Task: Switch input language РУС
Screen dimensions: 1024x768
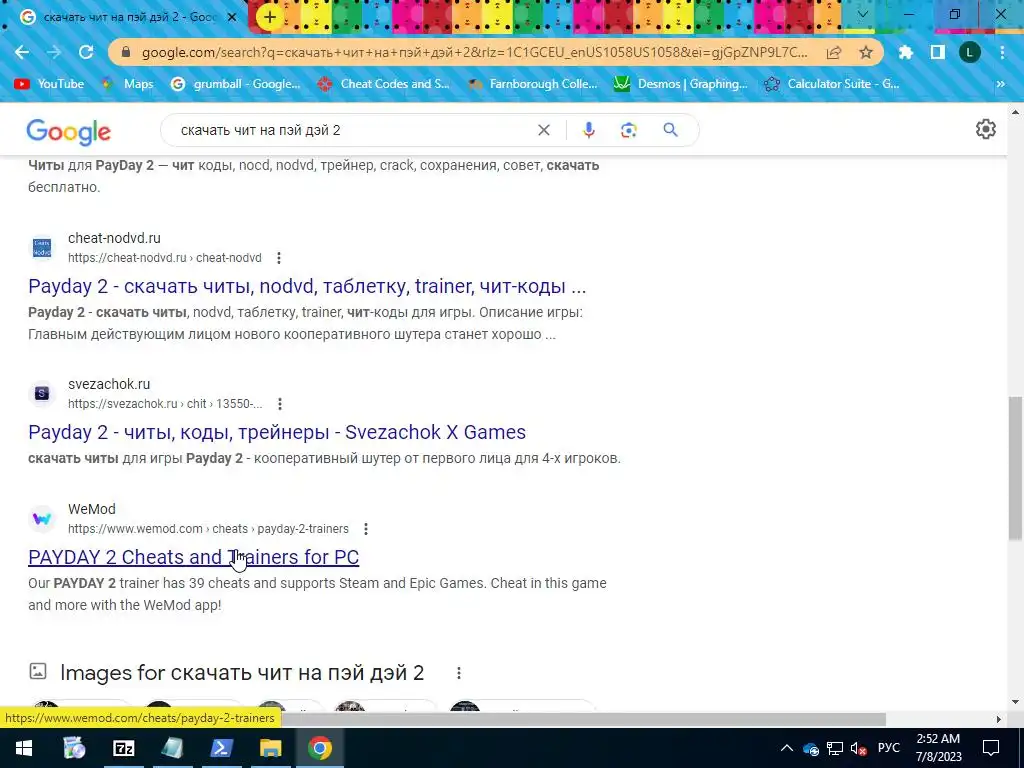Action: pyautogui.click(x=888, y=748)
